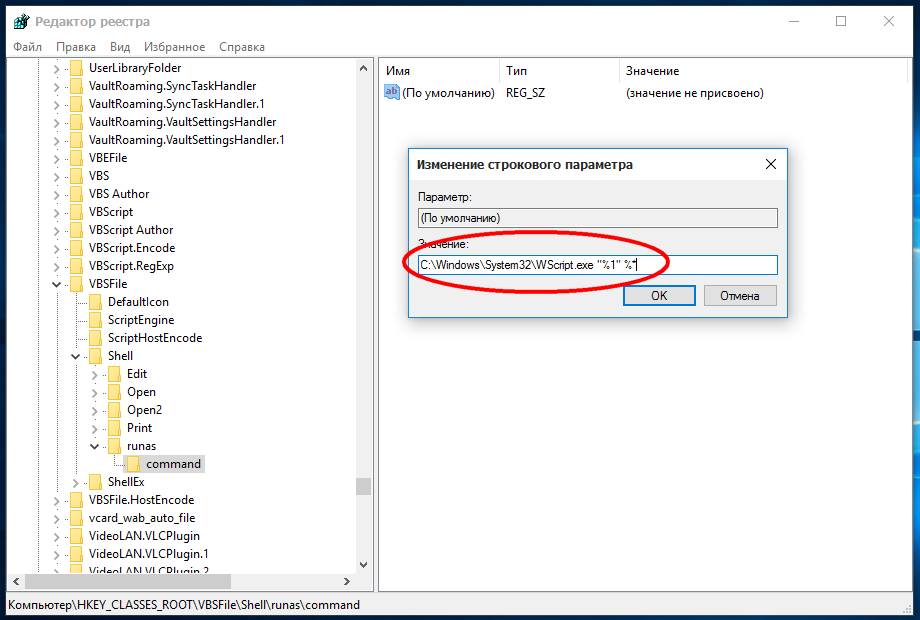Click the tree vertical scrollbar thumb
This screenshot has height=620, width=920.
coord(363,486)
